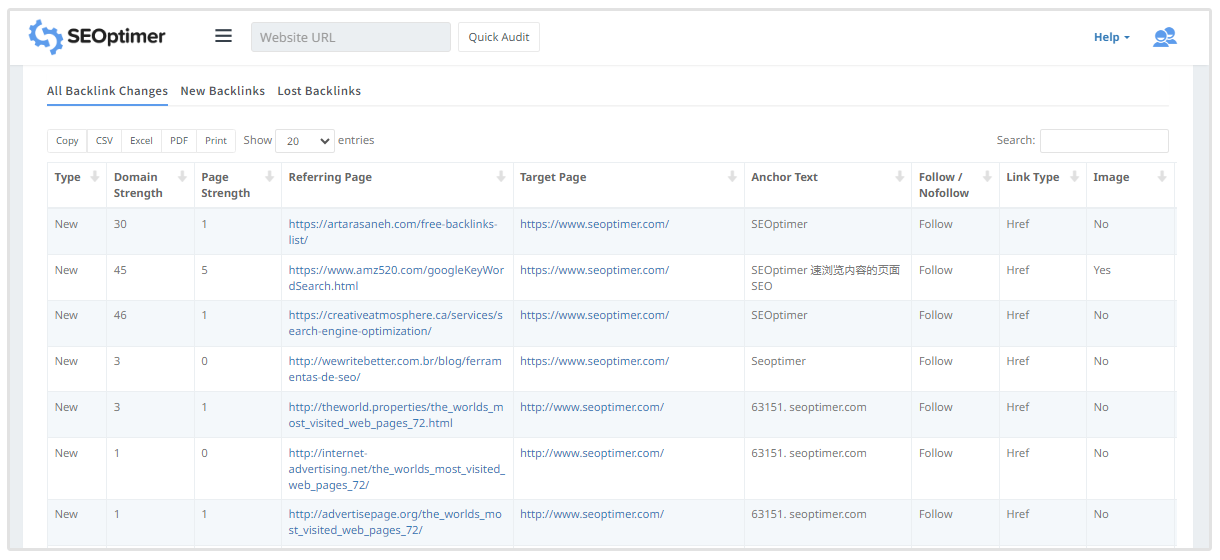Export table as PDF
The height and width of the screenshot is (560, 1220).
[x=178, y=141]
